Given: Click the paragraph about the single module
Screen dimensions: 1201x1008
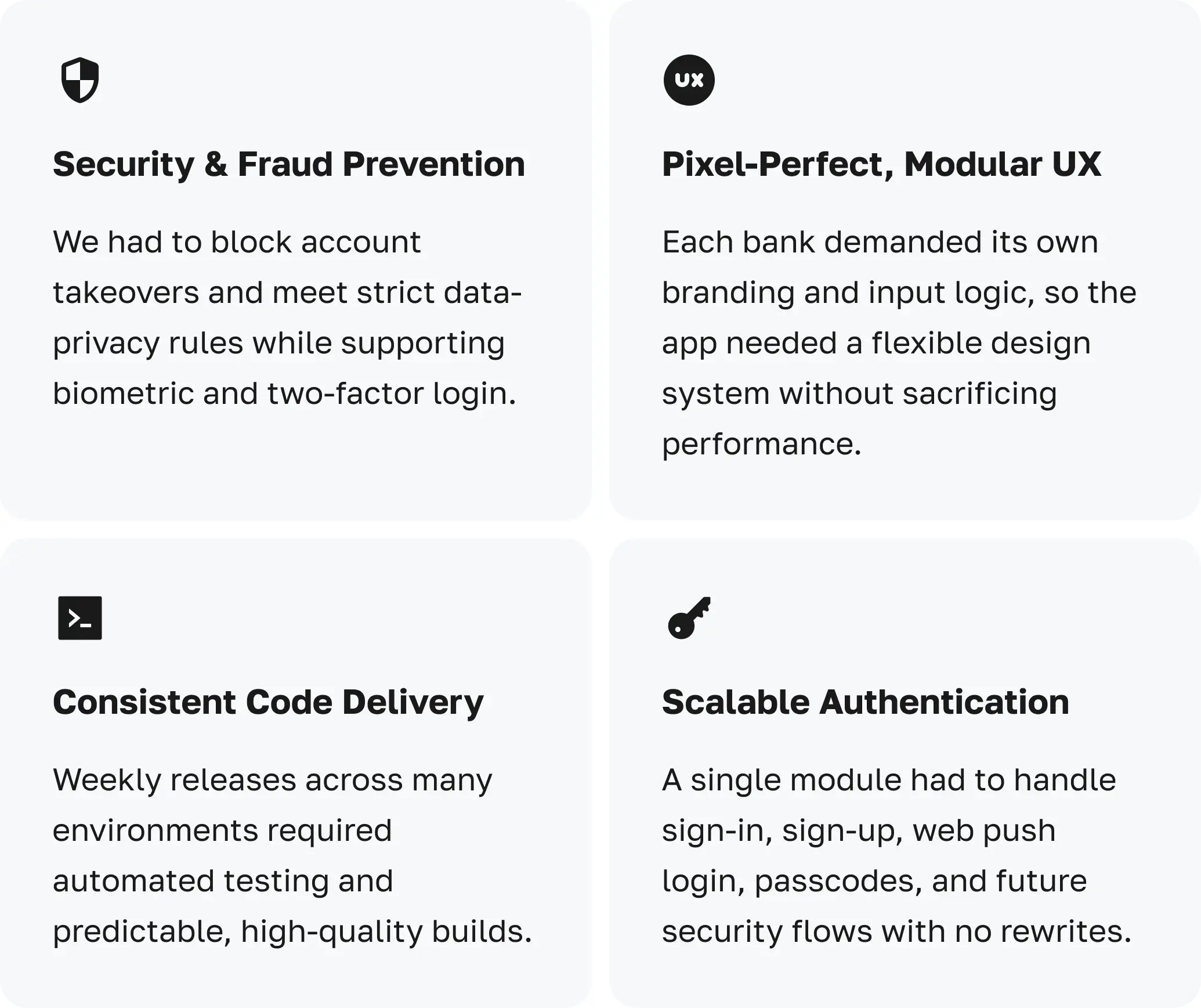Looking at the screenshot, I should (x=896, y=856).
